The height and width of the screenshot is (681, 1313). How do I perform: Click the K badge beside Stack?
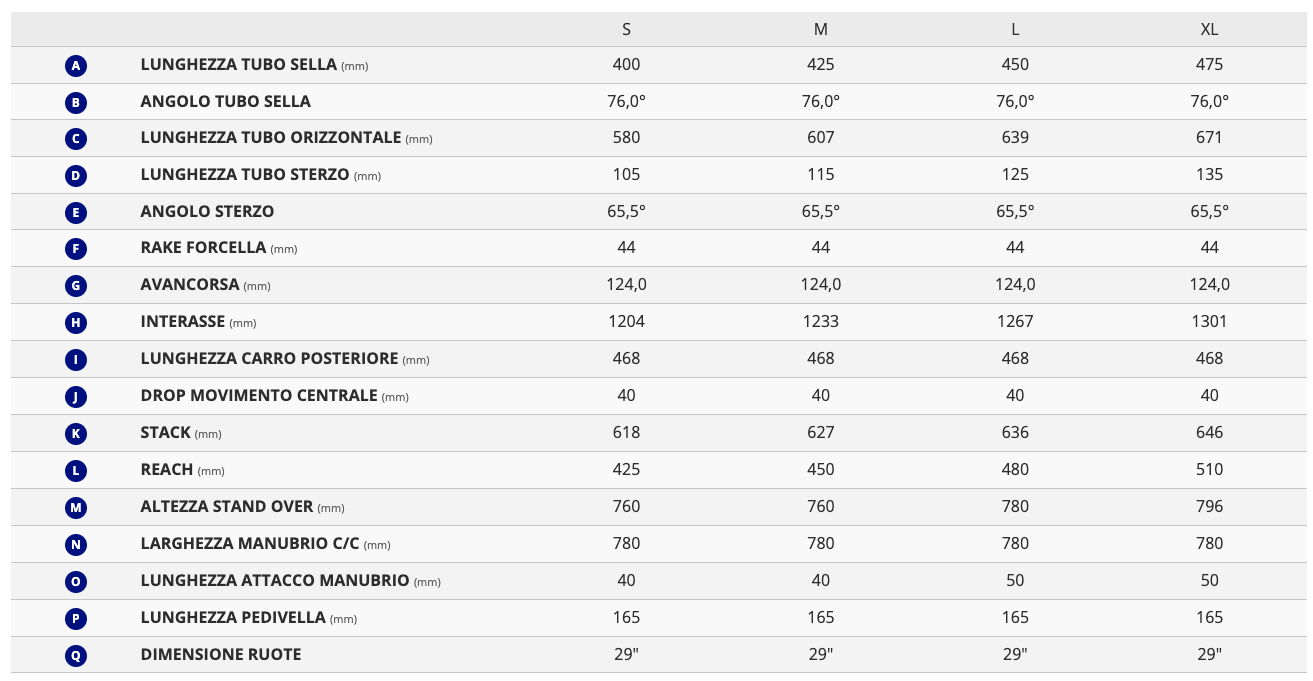(x=76, y=434)
